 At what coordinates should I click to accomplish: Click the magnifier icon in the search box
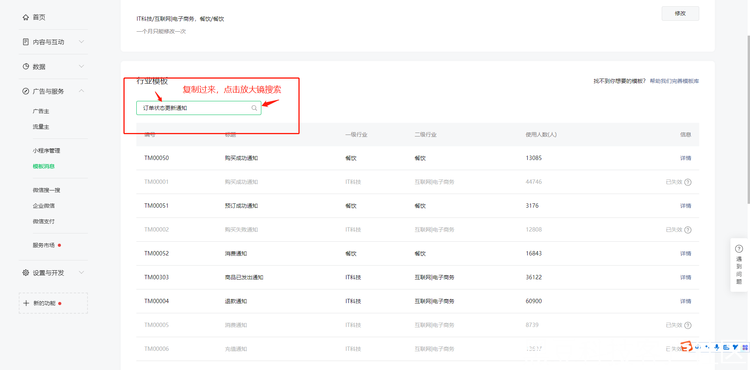coord(254,109)
